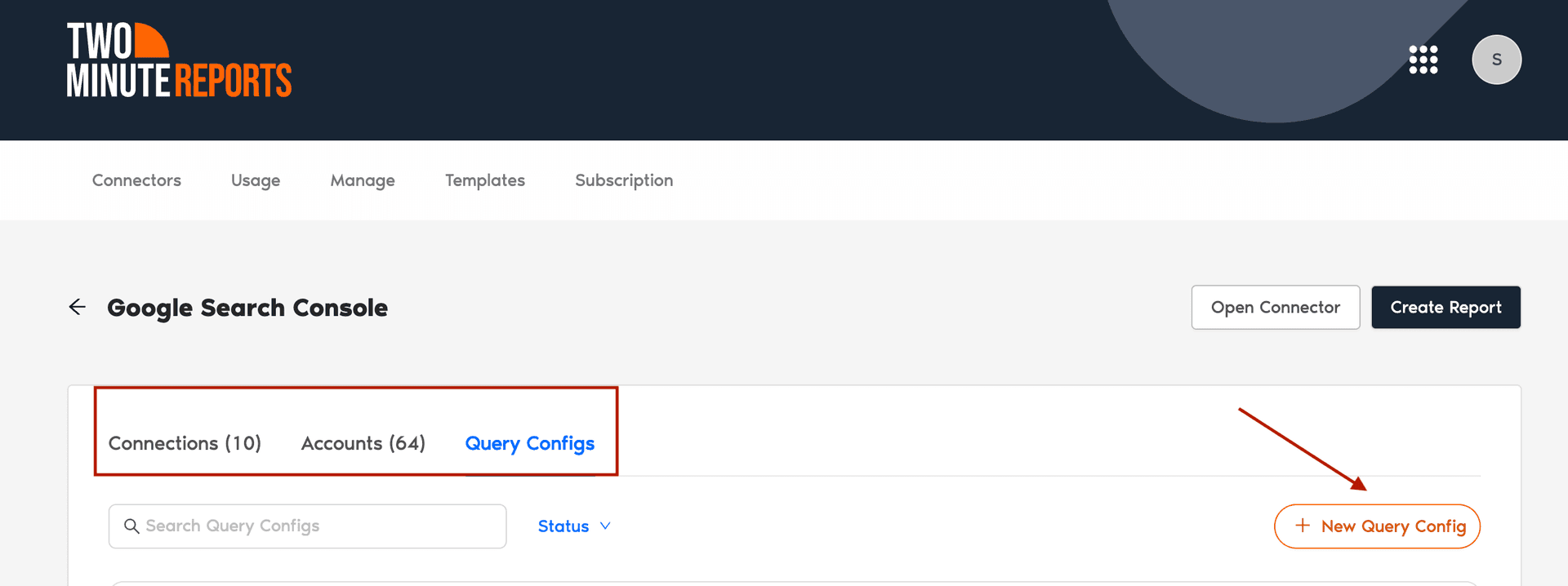Click the Create Report button
Image resolution: width=1568 pixels, height=586 pixels.
coord(1445,307)
